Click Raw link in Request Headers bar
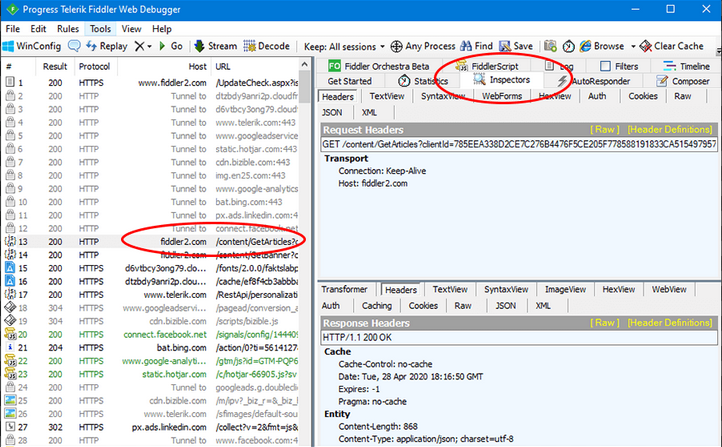 click(x=605, y=130)
